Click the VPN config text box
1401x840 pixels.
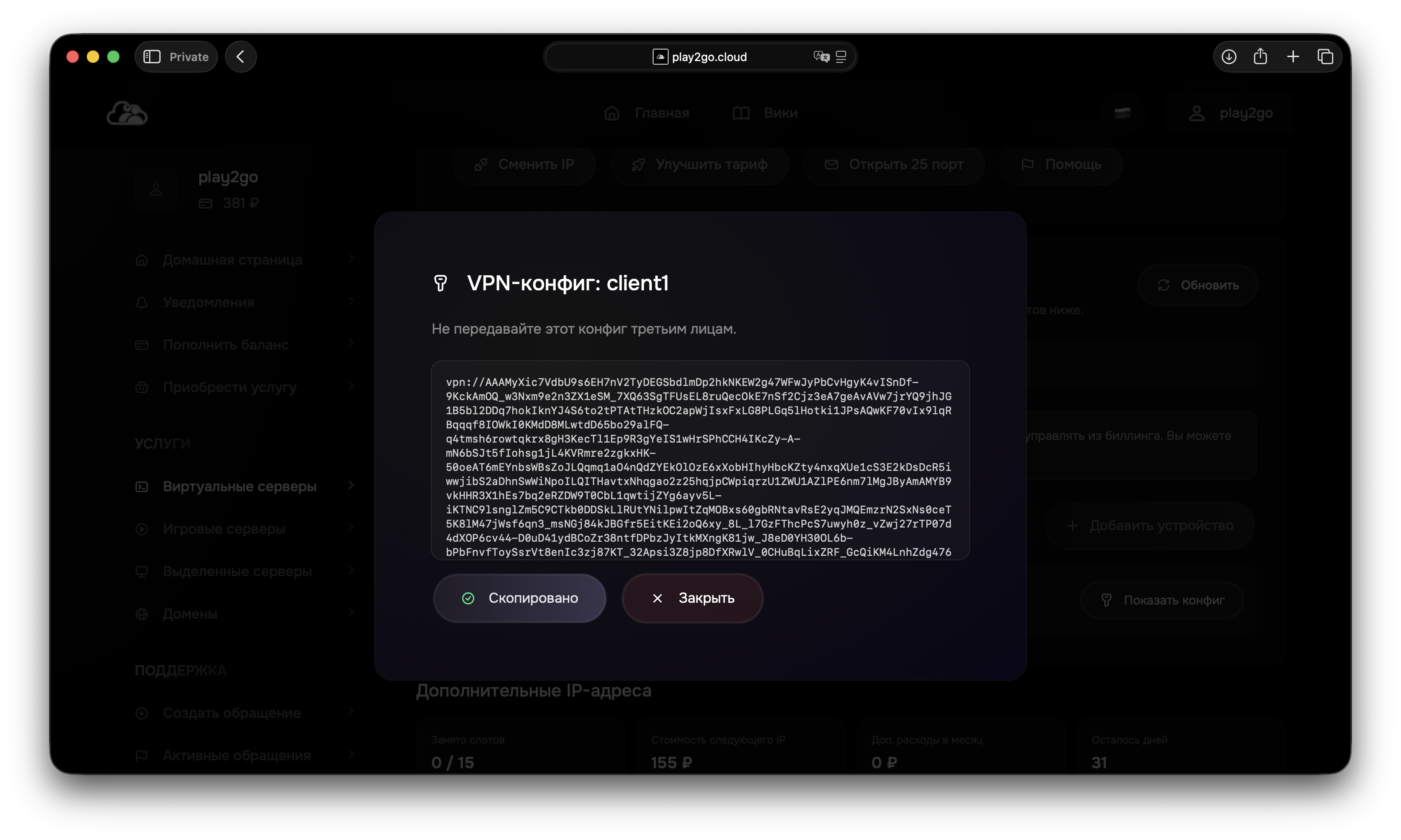(700, 460)
